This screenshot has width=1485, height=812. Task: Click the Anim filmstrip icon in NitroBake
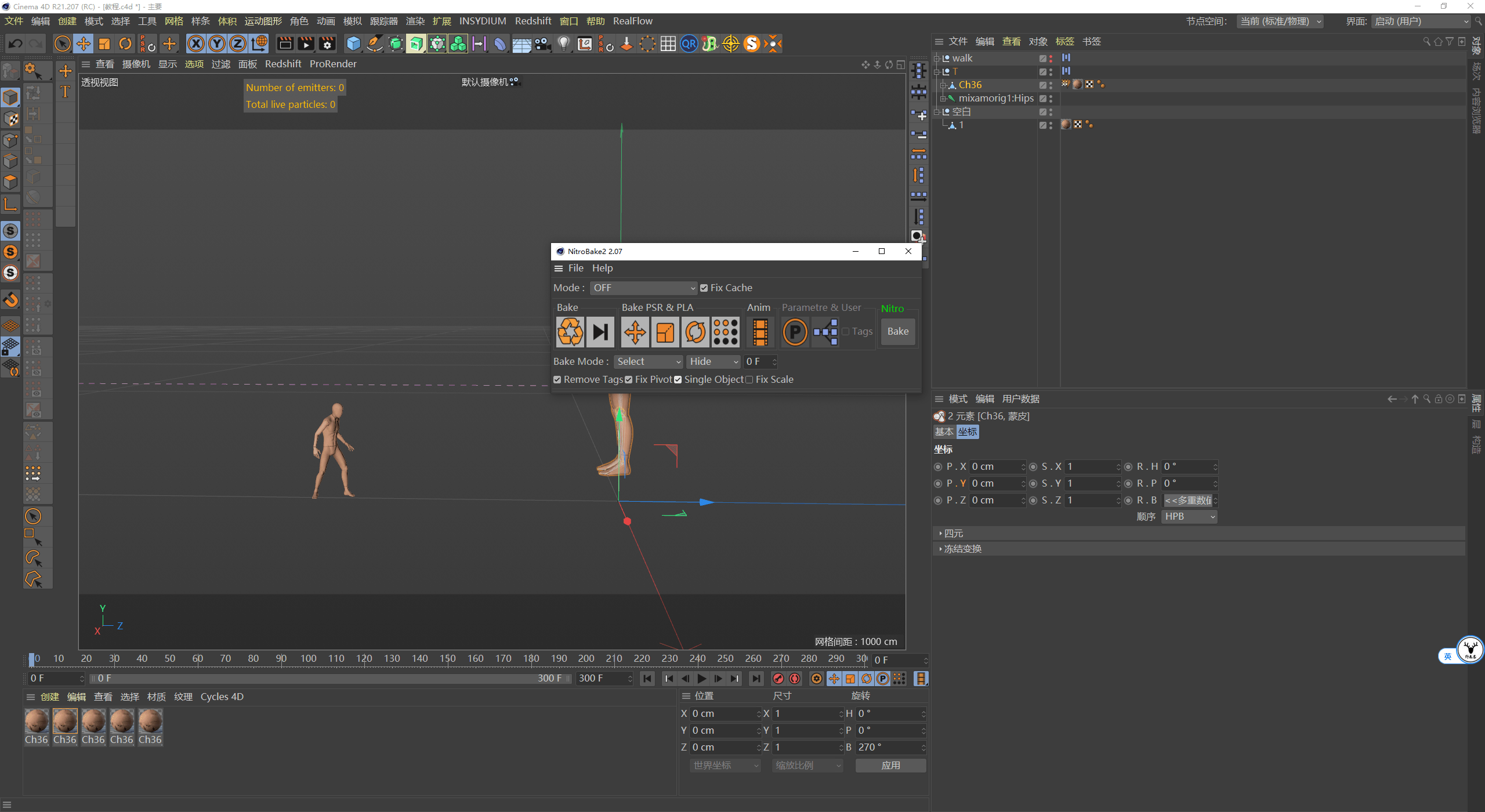tap(760, 332)
